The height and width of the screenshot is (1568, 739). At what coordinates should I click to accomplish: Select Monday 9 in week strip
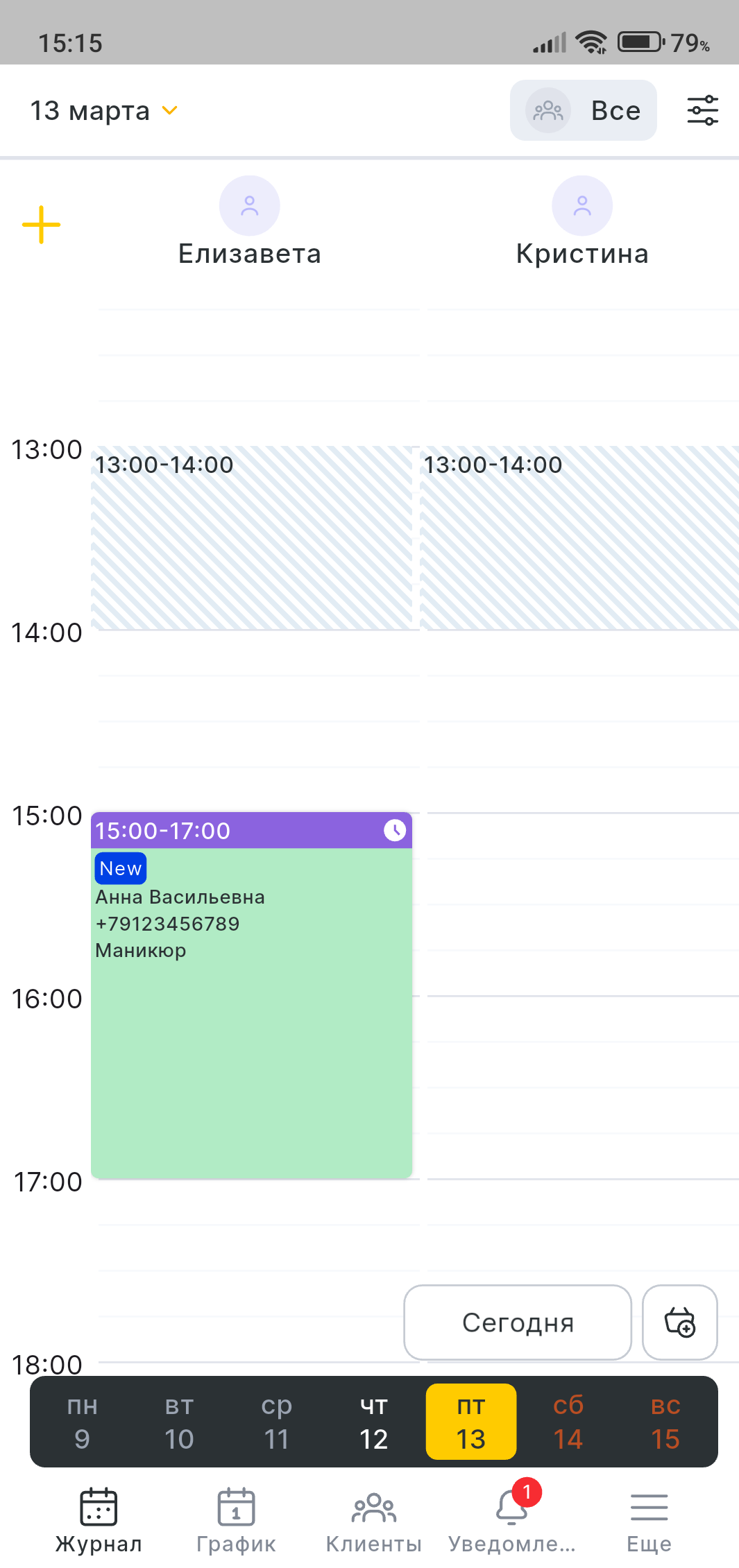82,1422
